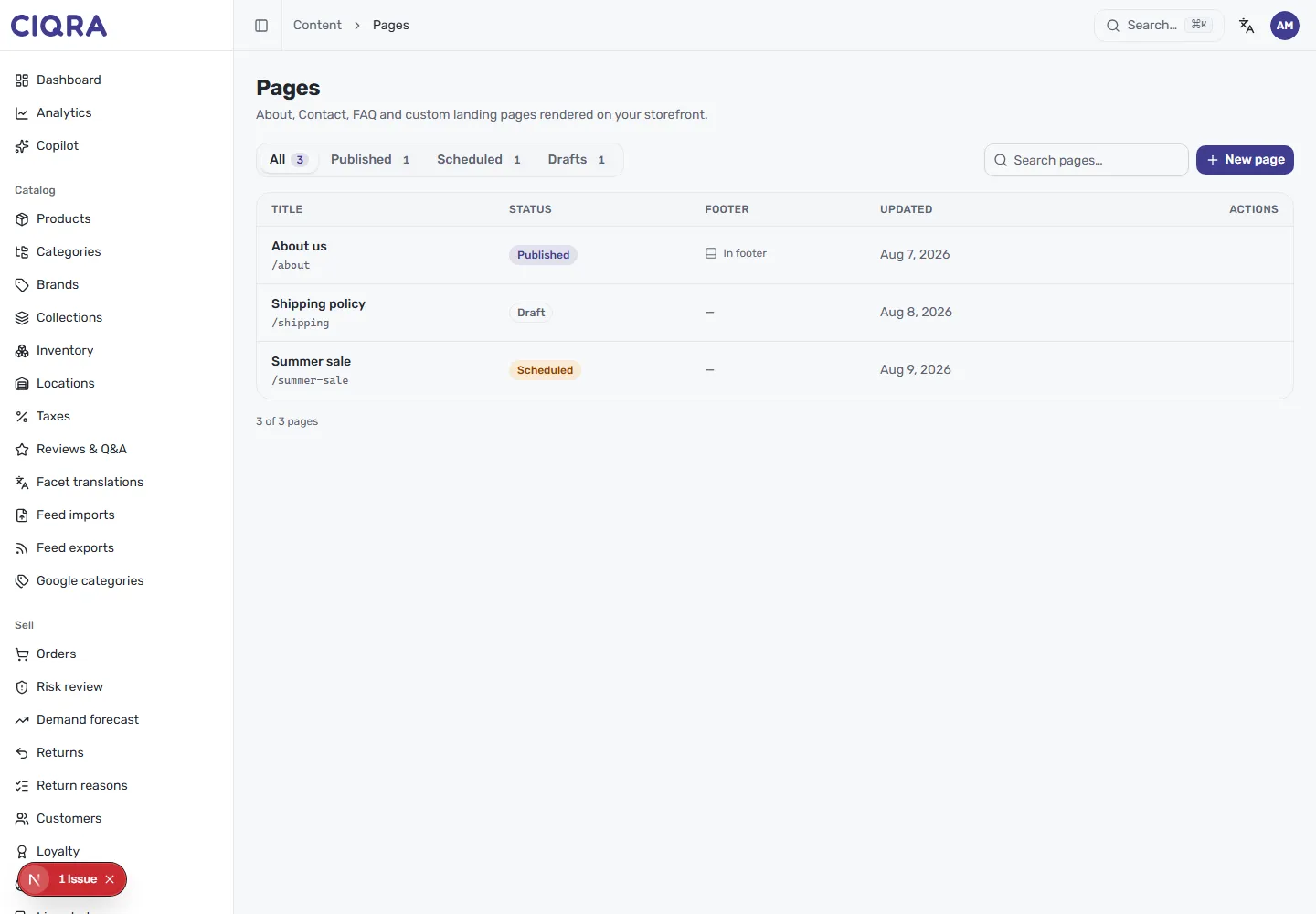Open Return reasons

tap(117, 786)
